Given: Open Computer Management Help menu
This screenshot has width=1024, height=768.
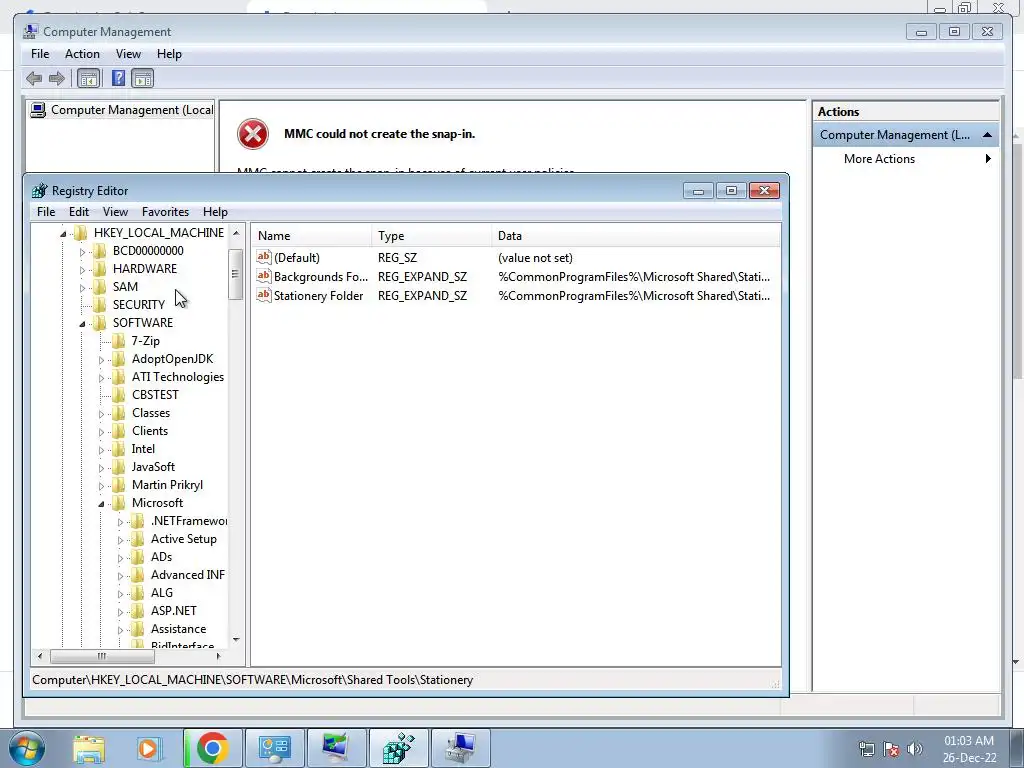Looking at the screenshot, I should tap(169, 54).
